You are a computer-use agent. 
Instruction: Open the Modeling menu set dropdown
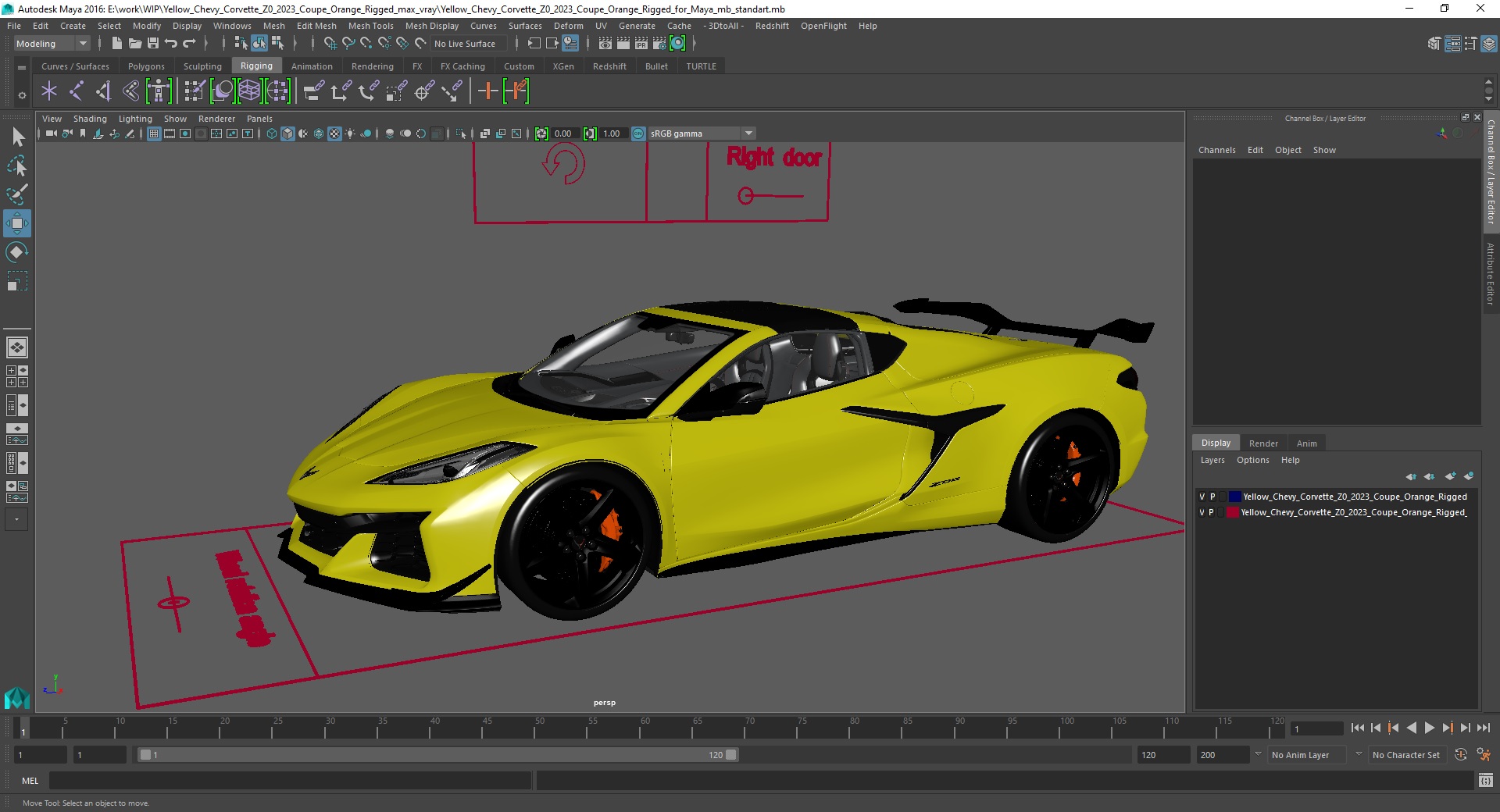tap(52, 44)
